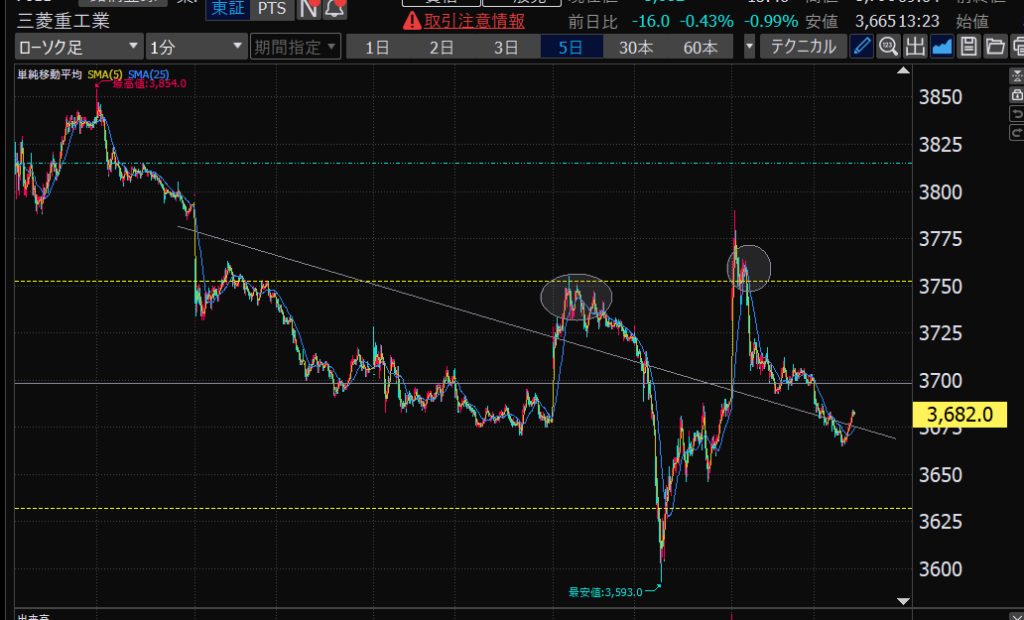Select the pencil drawing tool icon
This screenshot has width=1024, height=620.
click(862, 46)
